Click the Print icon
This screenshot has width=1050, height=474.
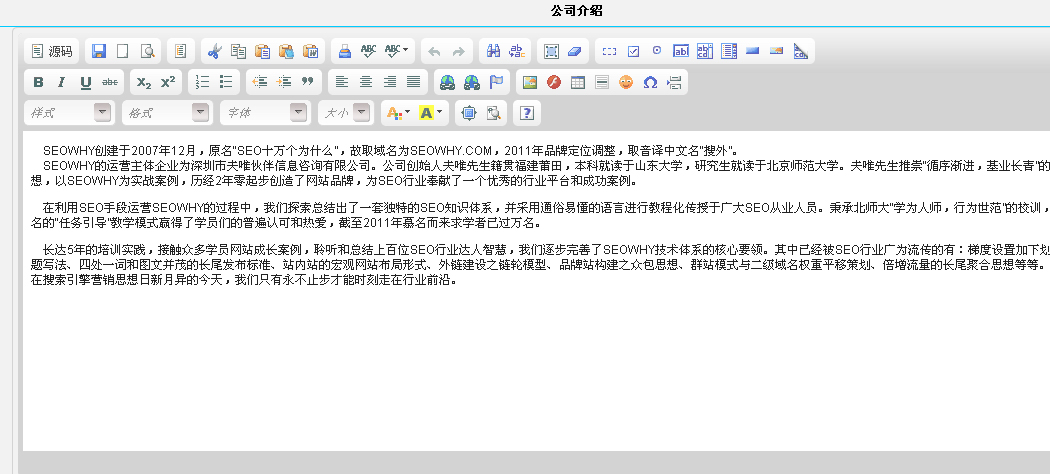pyautogui.click(x=344, y=51)
